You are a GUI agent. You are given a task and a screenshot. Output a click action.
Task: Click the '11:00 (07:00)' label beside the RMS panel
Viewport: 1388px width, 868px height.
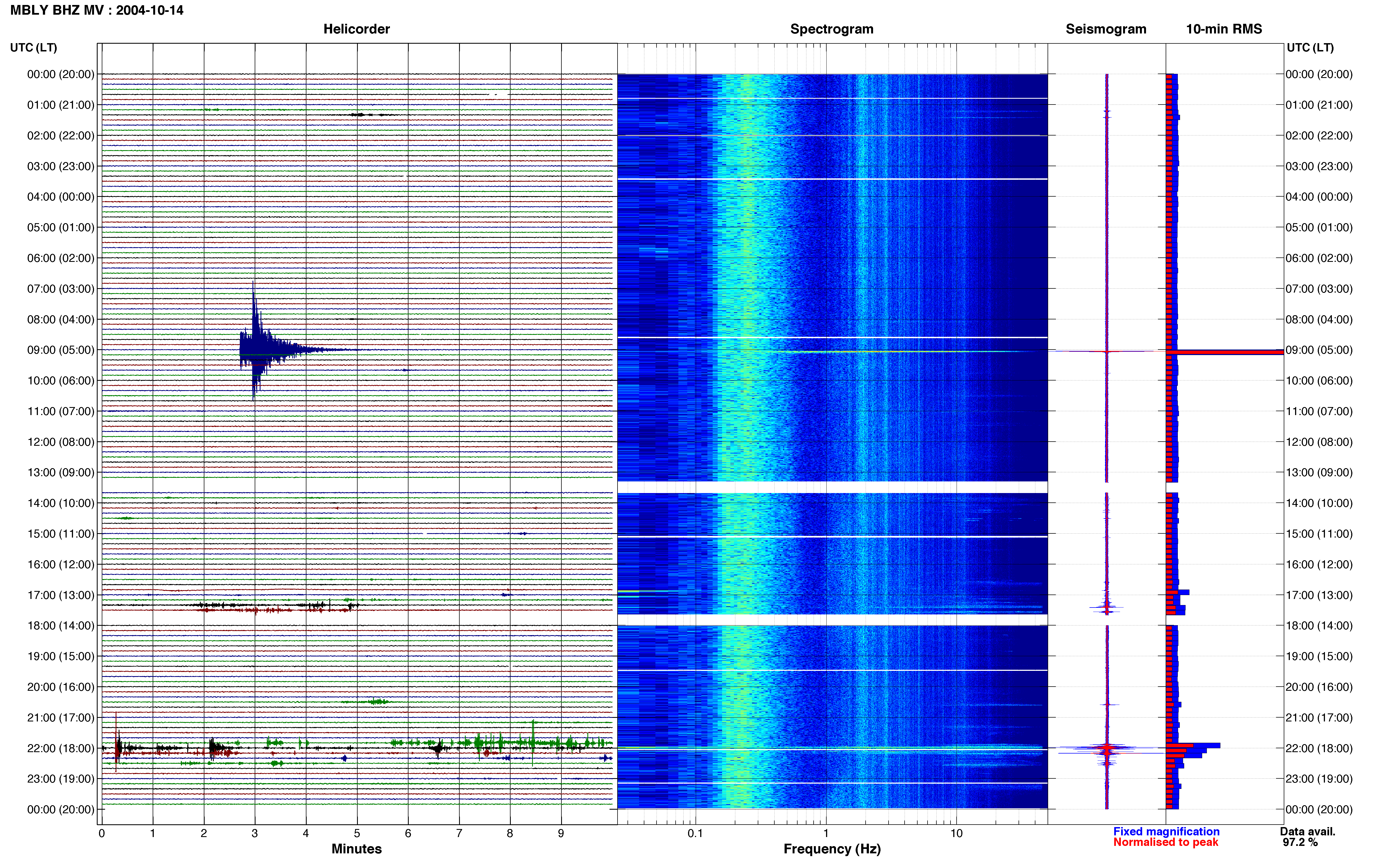1319,412
